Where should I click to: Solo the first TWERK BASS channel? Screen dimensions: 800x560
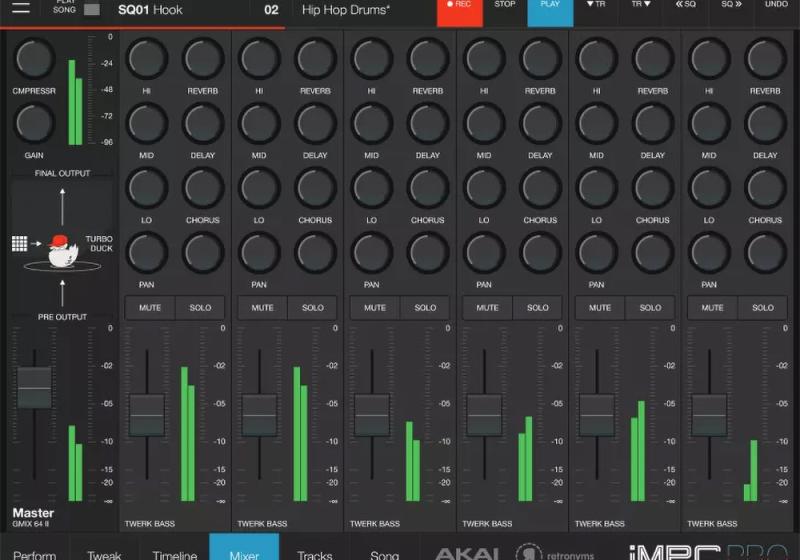[x=200, y=308]
